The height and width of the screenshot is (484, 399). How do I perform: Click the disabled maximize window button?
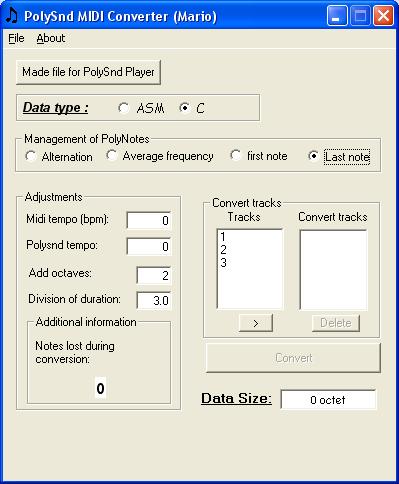pyautogui.click(x=360, y=16)
